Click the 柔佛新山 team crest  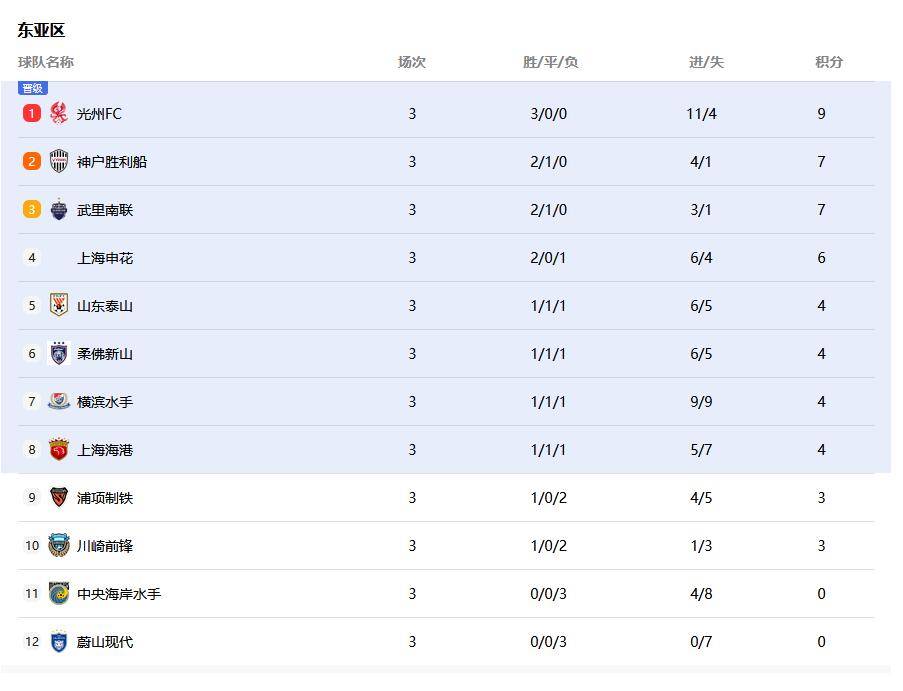click(59, 353)
